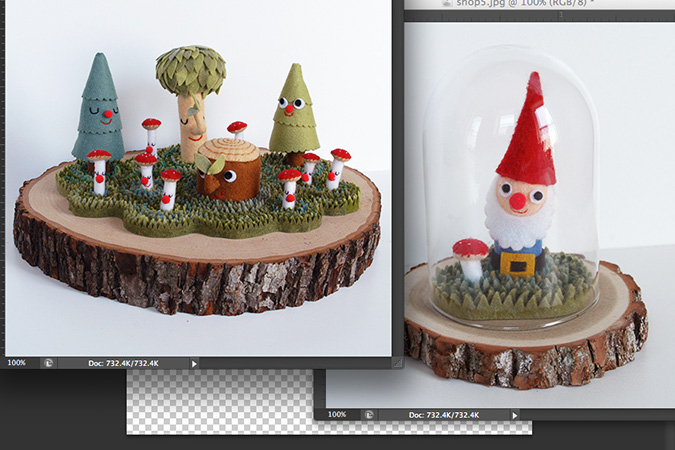Click Doc size readout in shop5.jpg window

[441, 414]
